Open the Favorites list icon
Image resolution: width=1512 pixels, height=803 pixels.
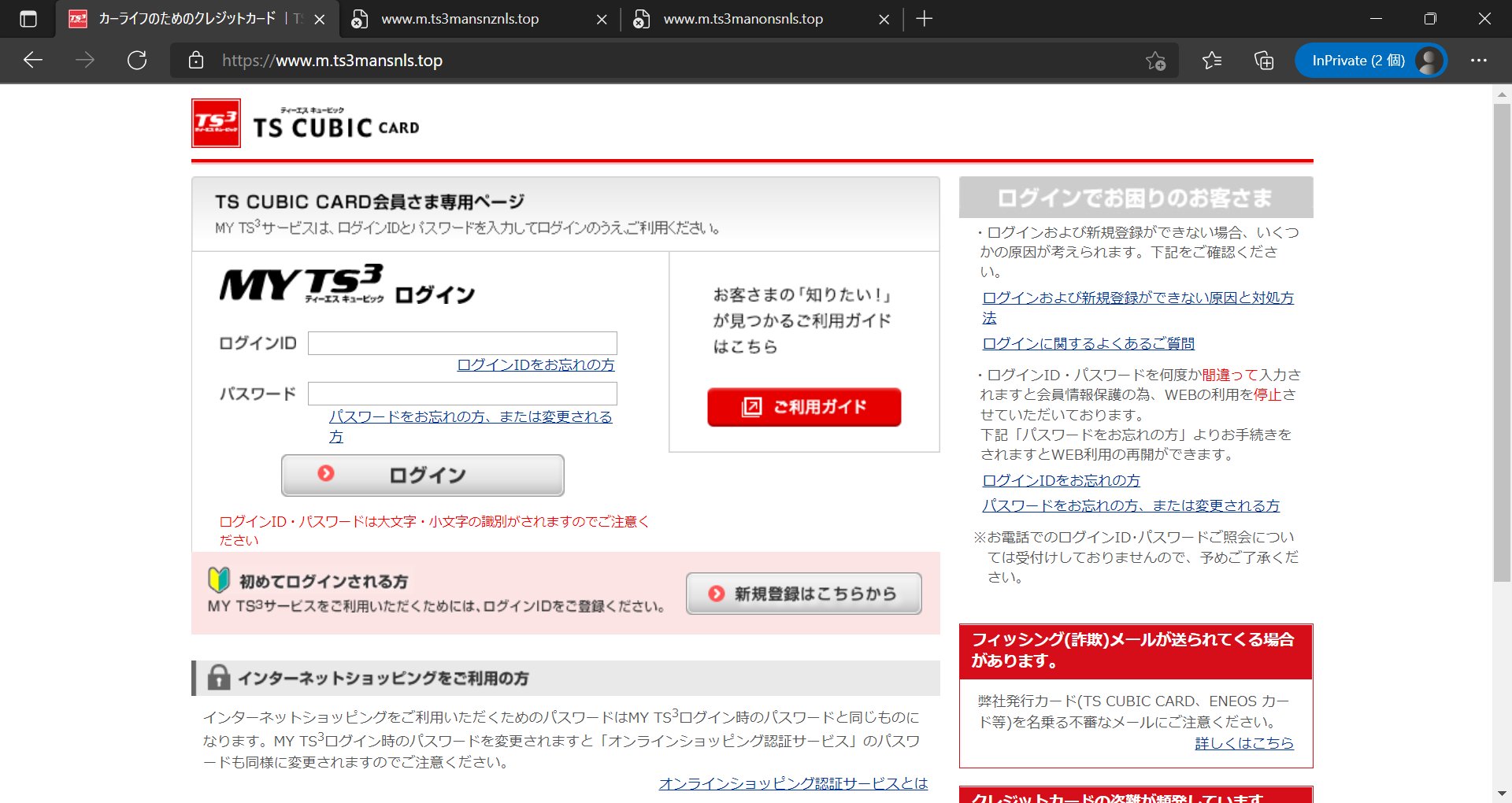point(1212,61)
